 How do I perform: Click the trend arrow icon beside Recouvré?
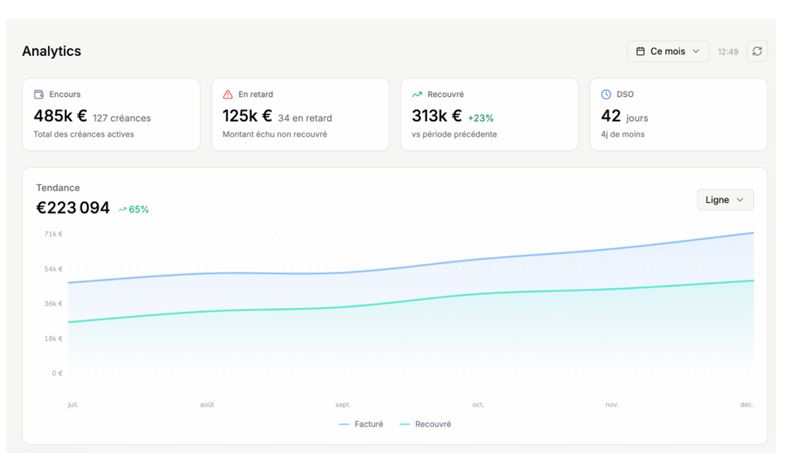point(417,94)
